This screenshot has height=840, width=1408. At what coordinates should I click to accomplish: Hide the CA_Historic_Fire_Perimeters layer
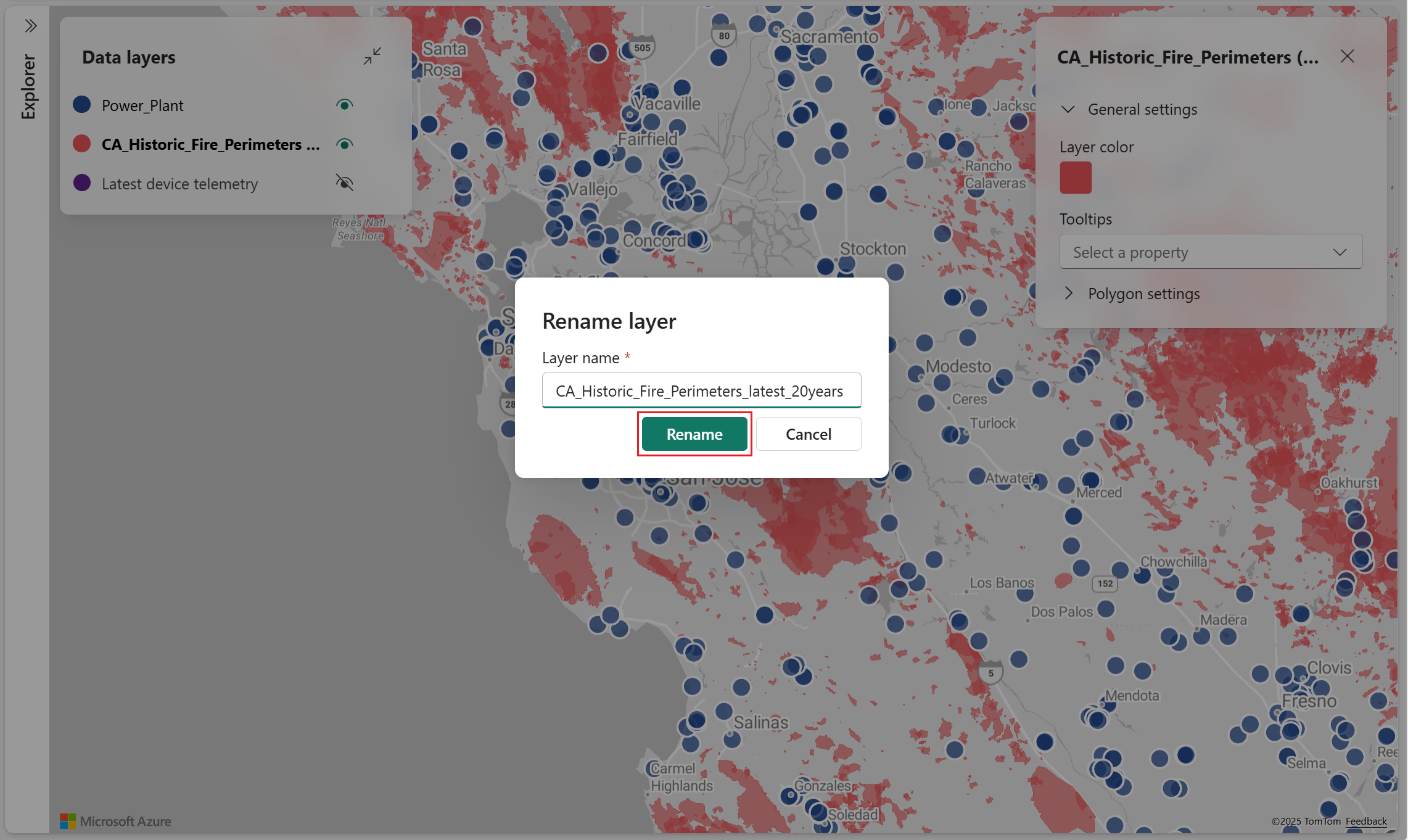pyautogui.click(x=344, y=144)
